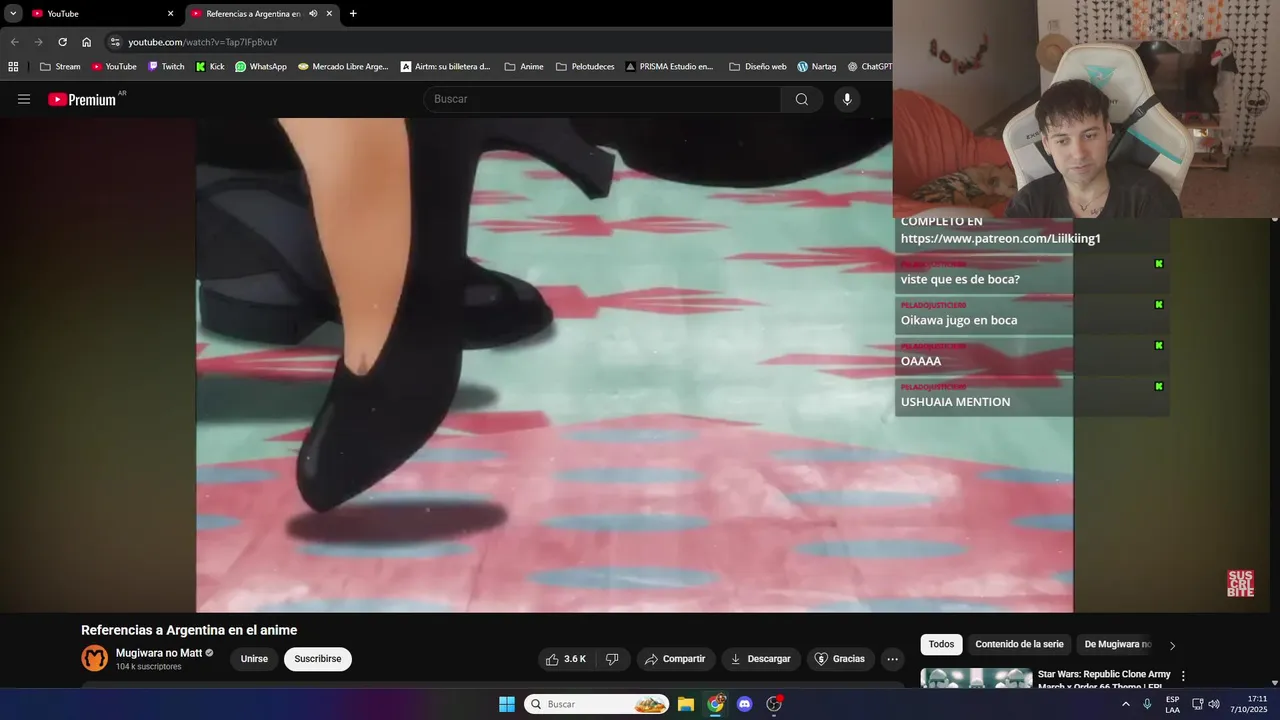Open the Chrome apps grid shortcut
Image resolution: width=1280 pixels, height=720 pixels.
coord(13,67)
